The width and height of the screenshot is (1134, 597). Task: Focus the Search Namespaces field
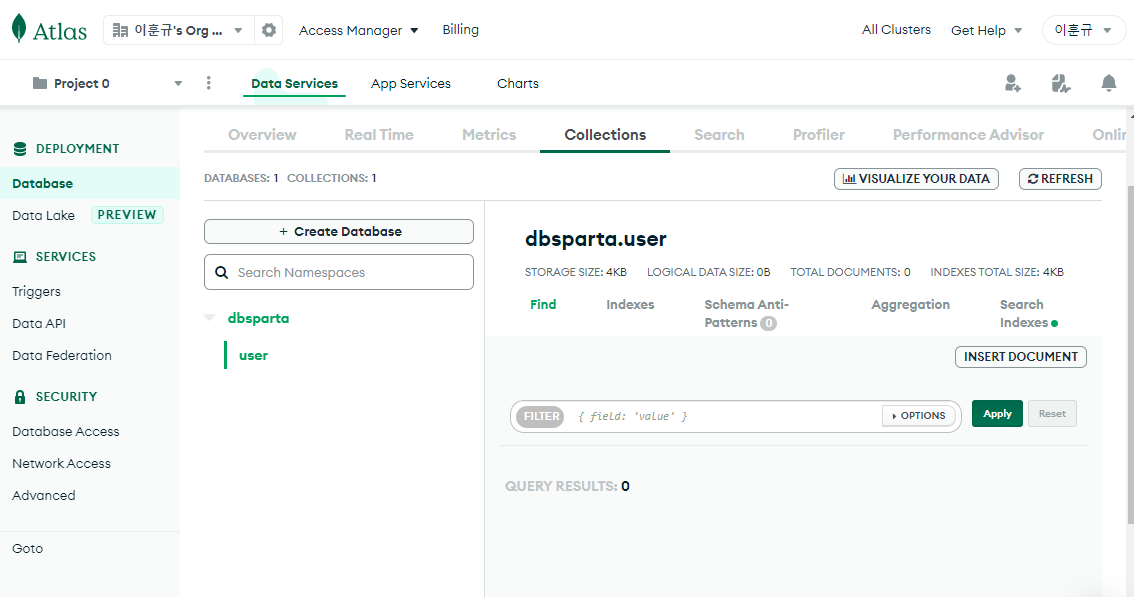(x=339, y=272)
